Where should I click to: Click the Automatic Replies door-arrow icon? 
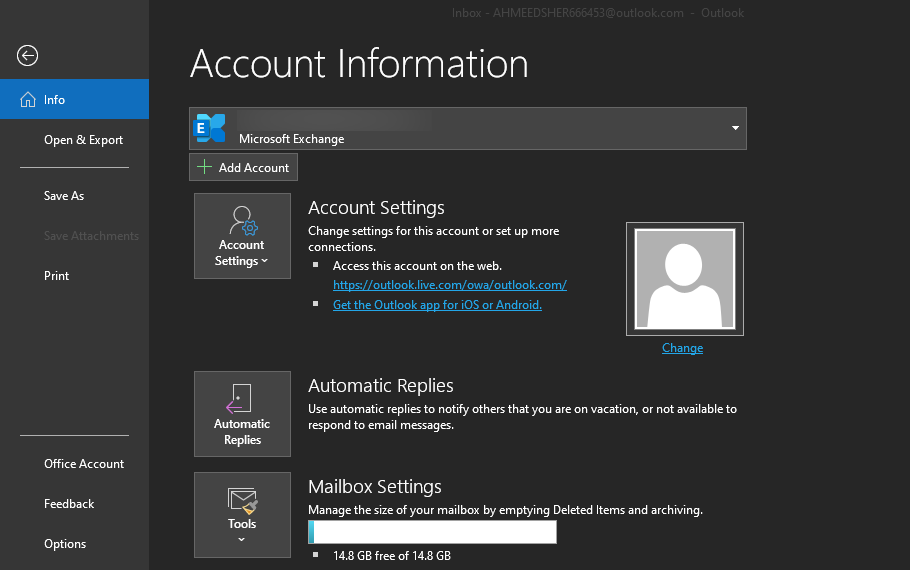click(x=239, y=399)
